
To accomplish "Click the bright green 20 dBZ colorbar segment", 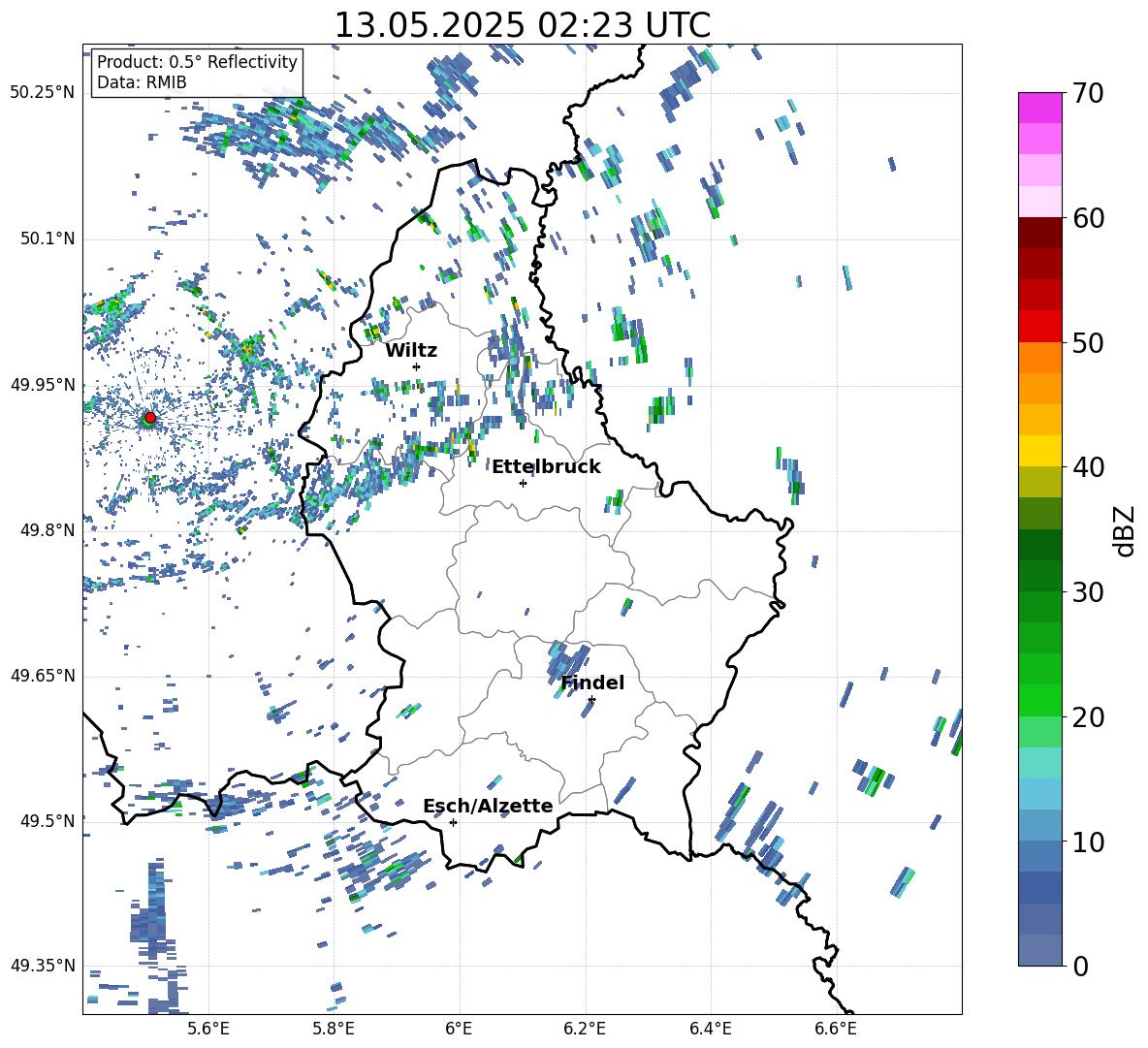I will pos(1039,700).
